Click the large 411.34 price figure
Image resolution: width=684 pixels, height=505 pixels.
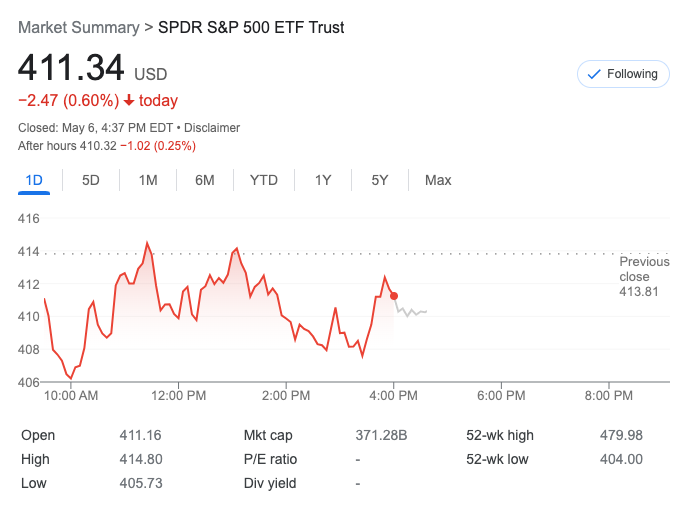click(x=71, y=68)
